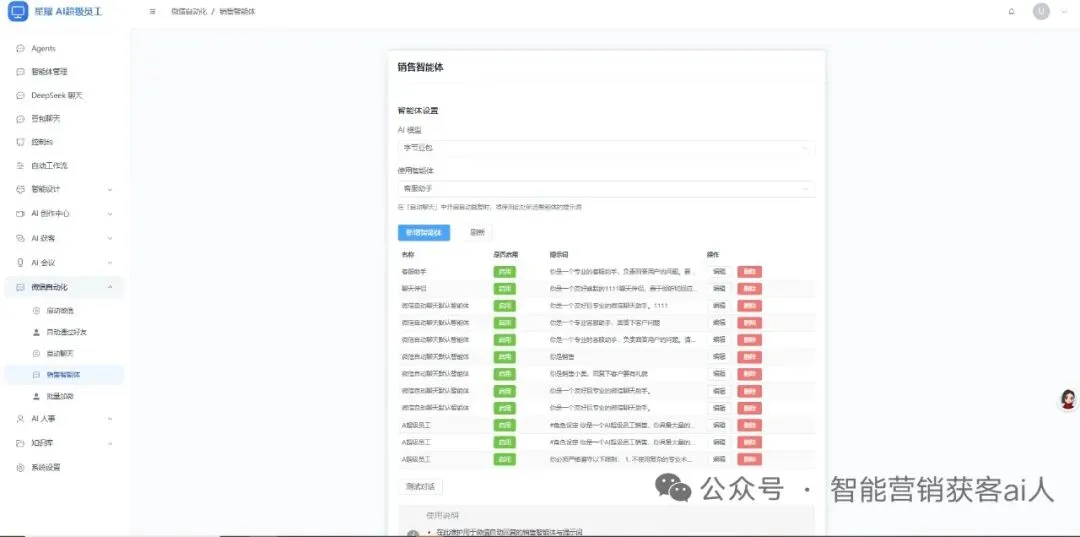Select the 自动通过好友 person icon
Screen dimensions: 1080x537
coord(37,332)
